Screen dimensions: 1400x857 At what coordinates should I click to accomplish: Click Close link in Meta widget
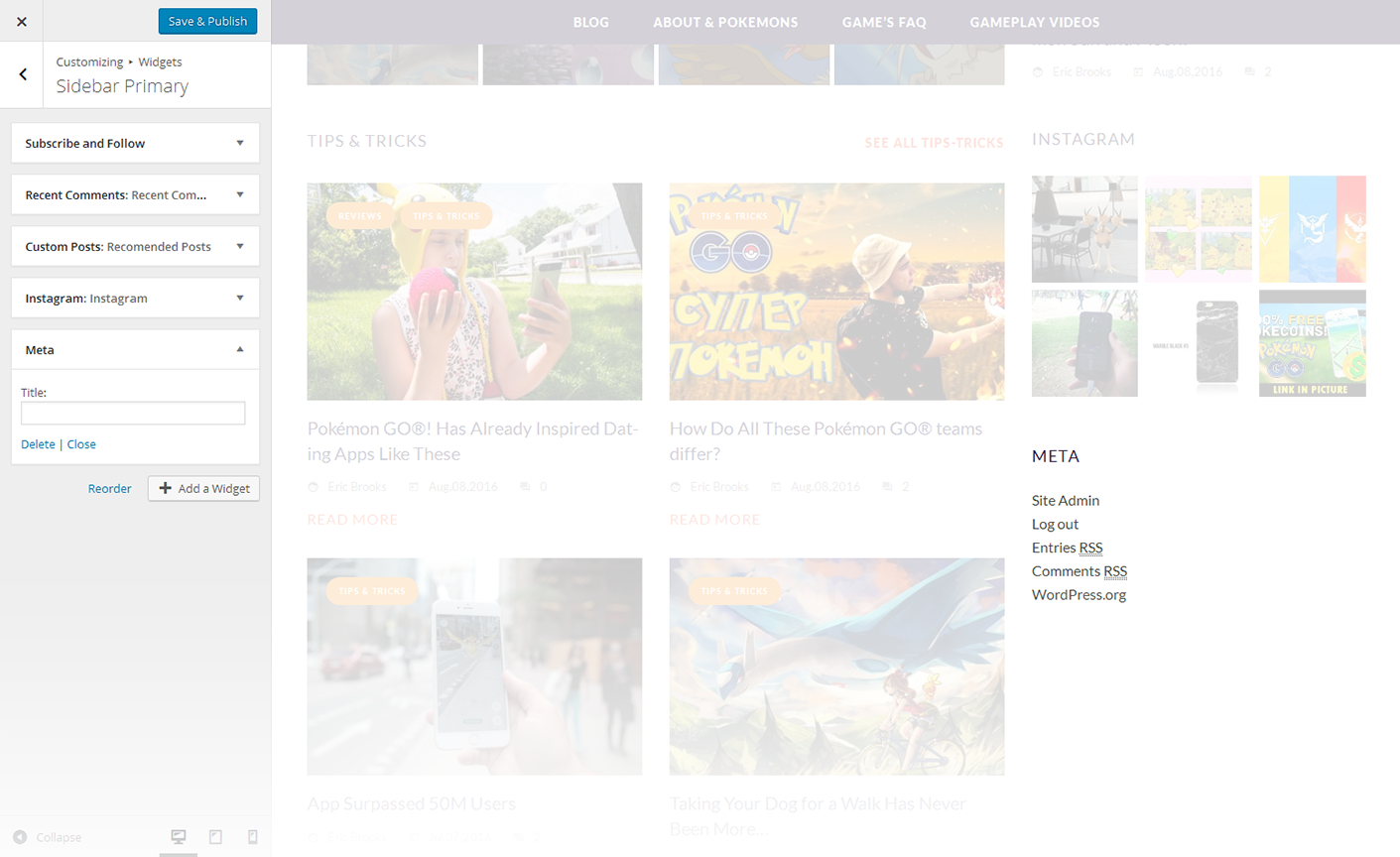pyautogui.click(x=81, y=444)
